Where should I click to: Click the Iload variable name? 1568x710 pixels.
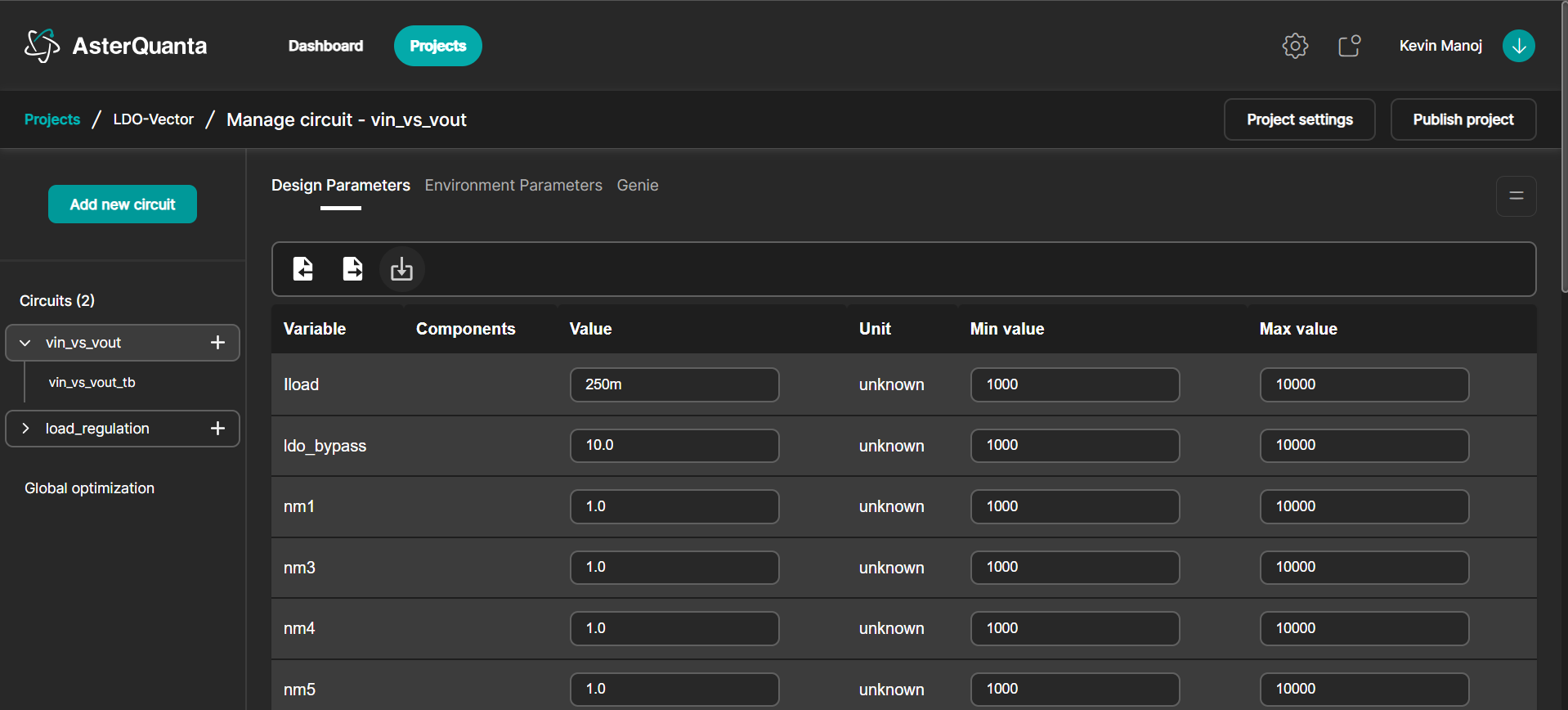click(301, 384)
